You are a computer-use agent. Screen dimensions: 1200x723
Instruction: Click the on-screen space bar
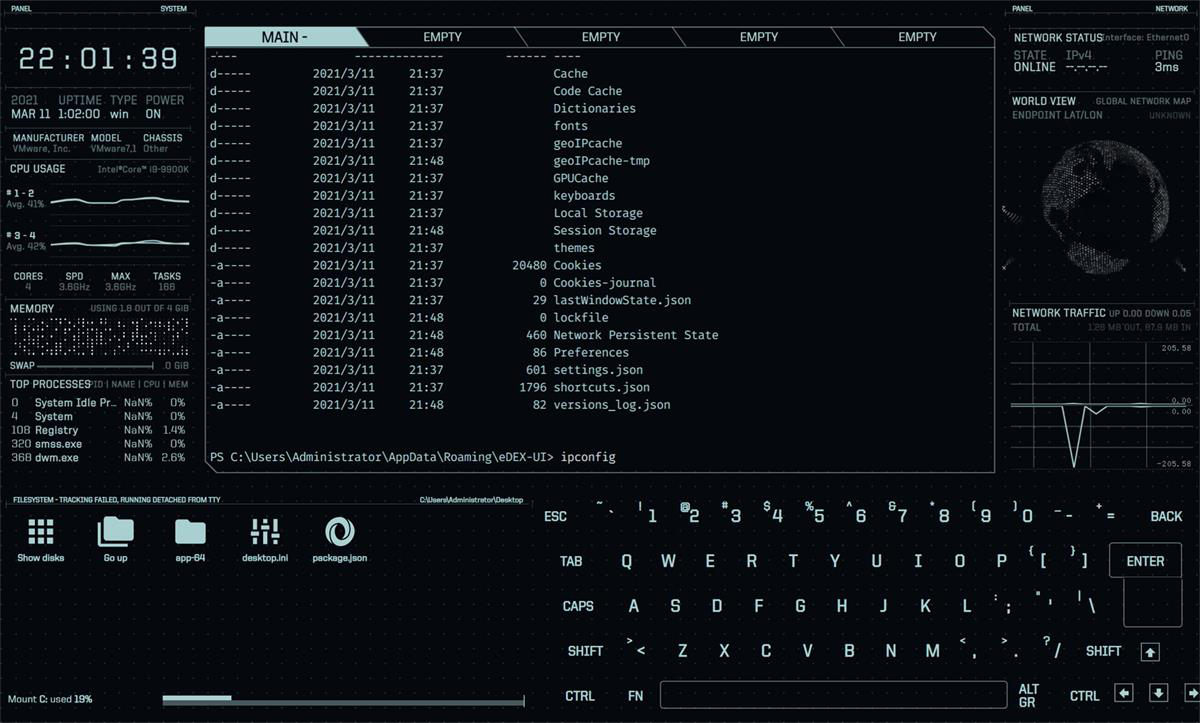pyautogui.click(x=833, y=695)
